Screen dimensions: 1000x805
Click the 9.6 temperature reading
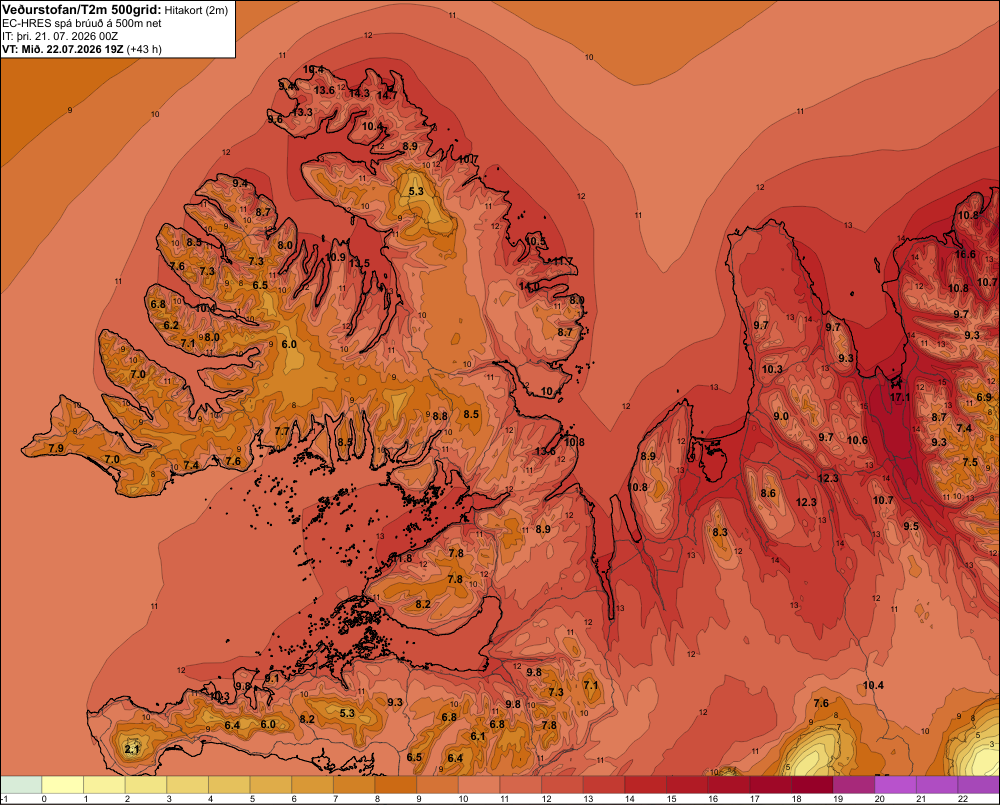point(275,119)
